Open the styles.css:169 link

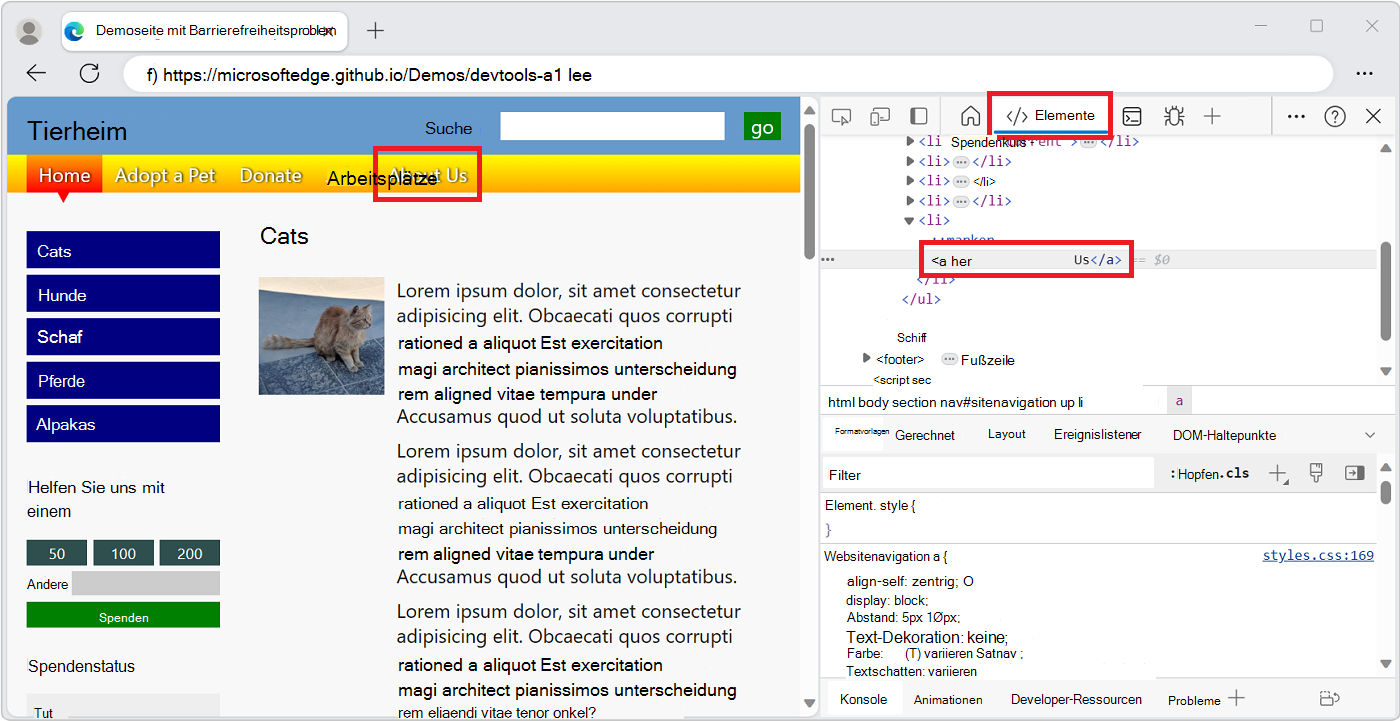(1318, 555)
